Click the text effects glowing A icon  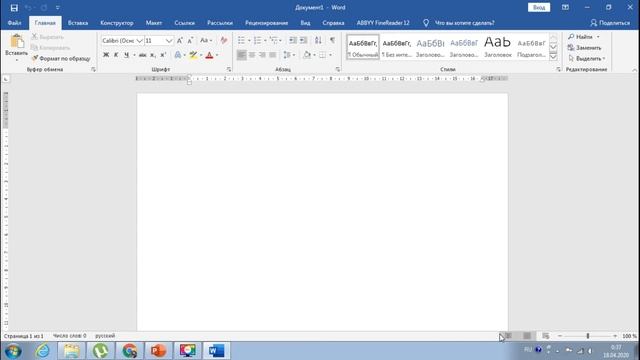[x=178, y=55]
